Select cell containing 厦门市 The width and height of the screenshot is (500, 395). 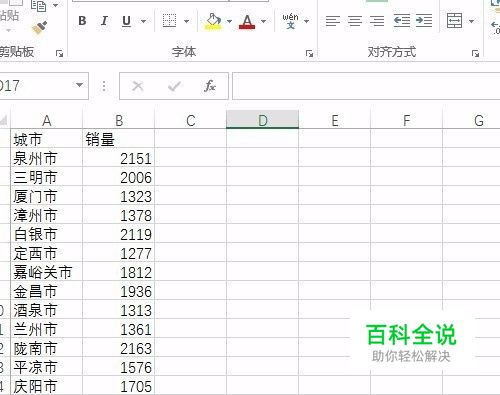click(x=47, y=196)
